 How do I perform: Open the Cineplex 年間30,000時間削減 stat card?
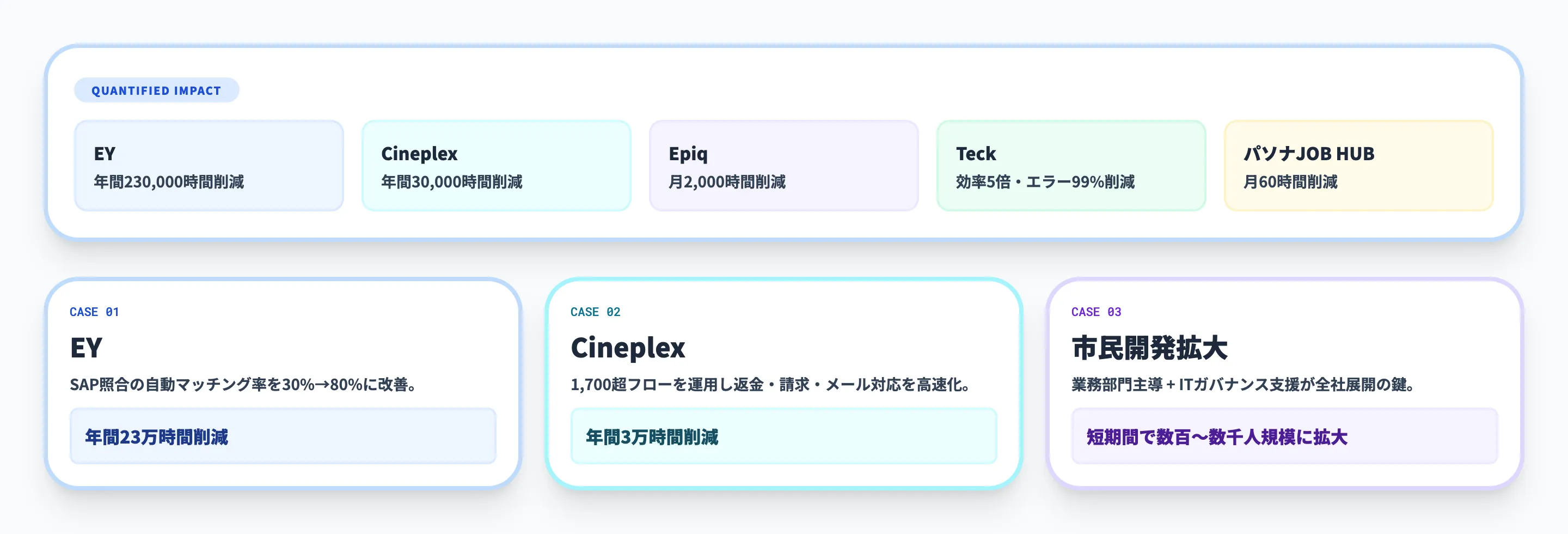pos(496,166)
